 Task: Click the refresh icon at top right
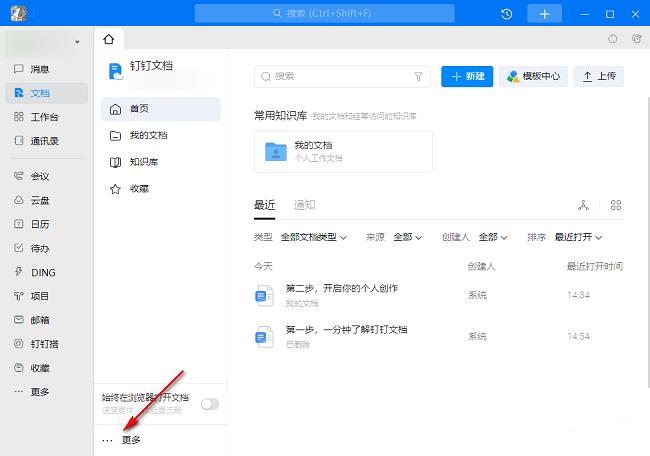coord(612,40)
